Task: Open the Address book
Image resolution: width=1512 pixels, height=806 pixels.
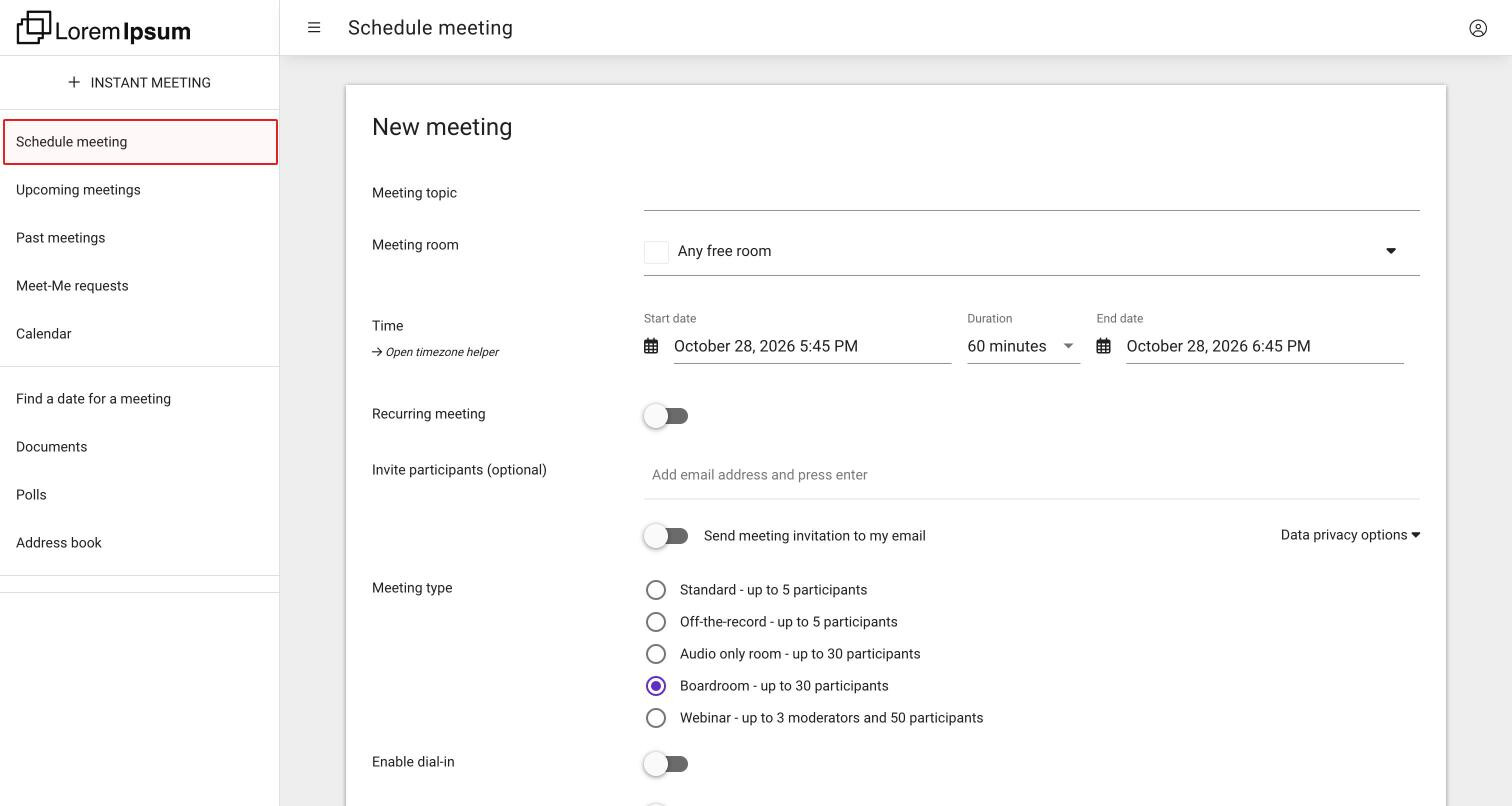Action: [139, 543]
